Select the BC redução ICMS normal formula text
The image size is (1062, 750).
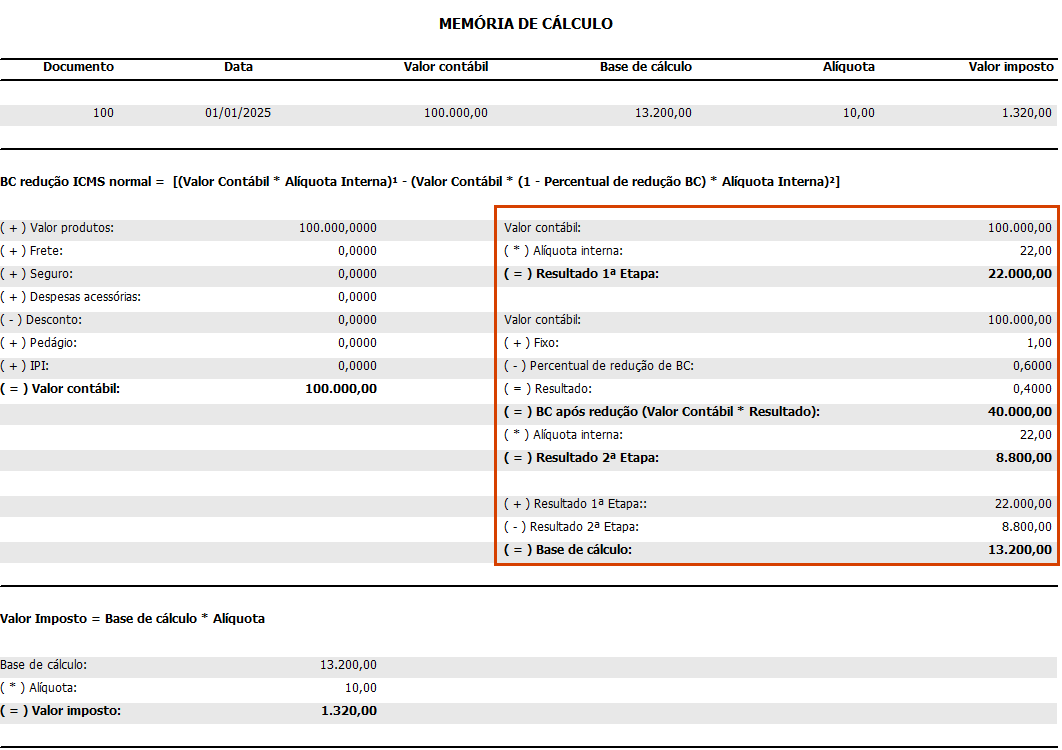coord(420,181)
